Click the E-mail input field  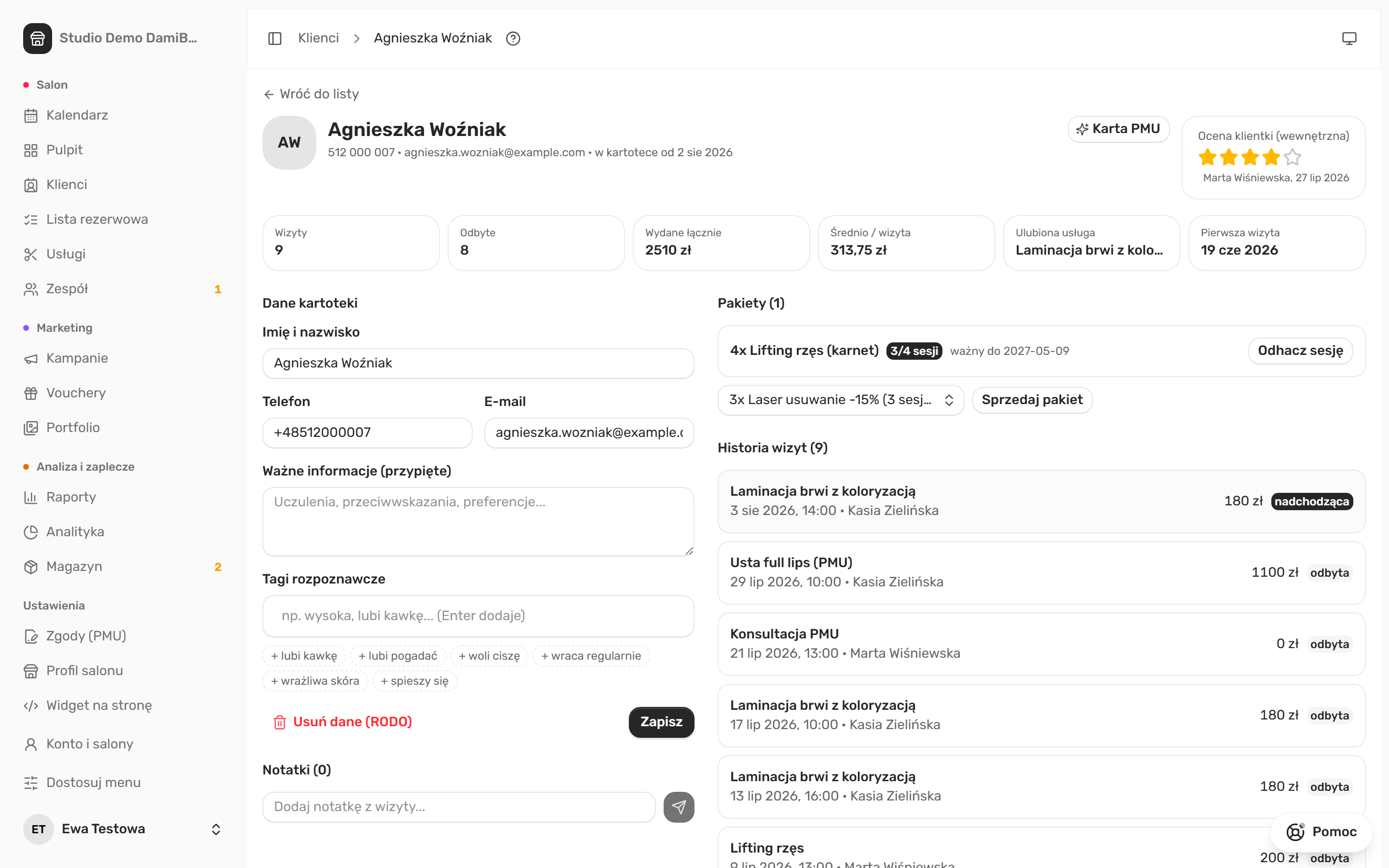[x=589, y=433]
